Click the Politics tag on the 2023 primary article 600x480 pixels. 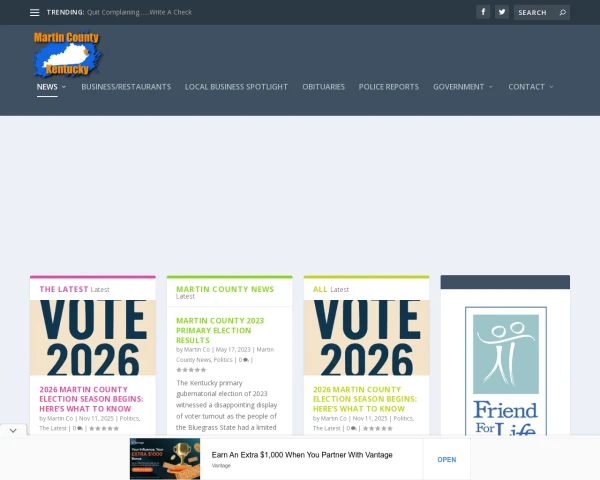pyautogui.click(x=223, y=360)
